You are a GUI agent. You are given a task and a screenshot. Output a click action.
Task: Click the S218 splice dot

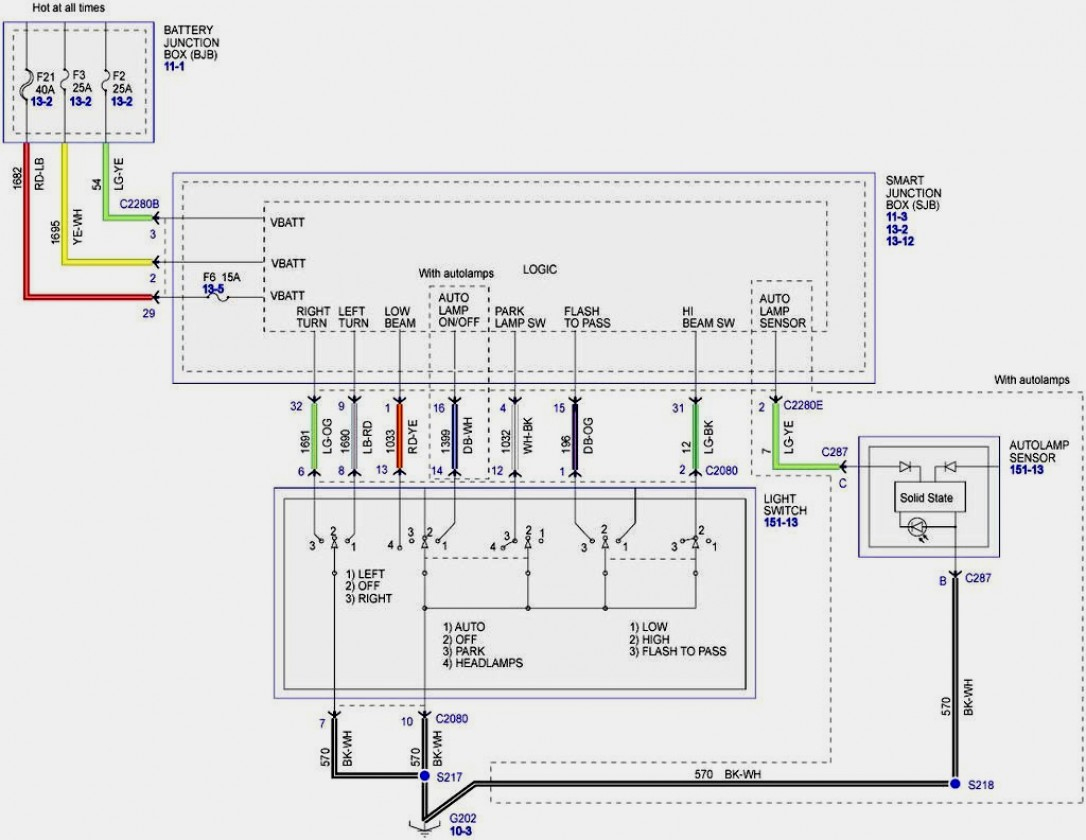[955, 784]
